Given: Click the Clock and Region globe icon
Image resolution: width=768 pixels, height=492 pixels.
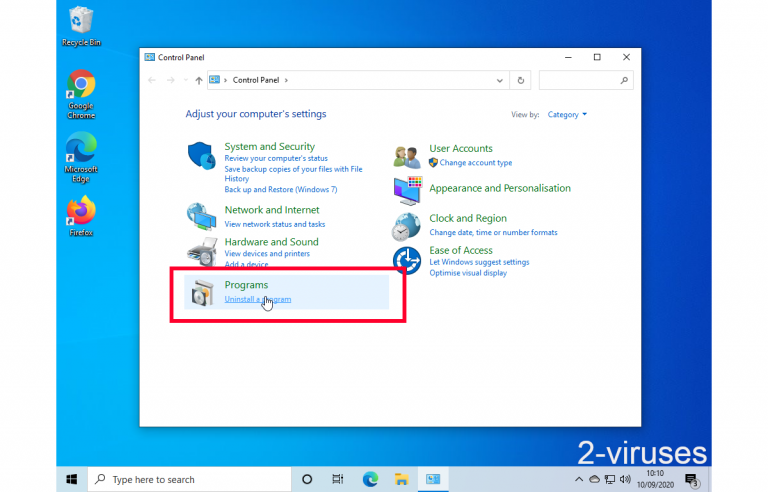Looking at the screenshot, I should pos(406,226).
